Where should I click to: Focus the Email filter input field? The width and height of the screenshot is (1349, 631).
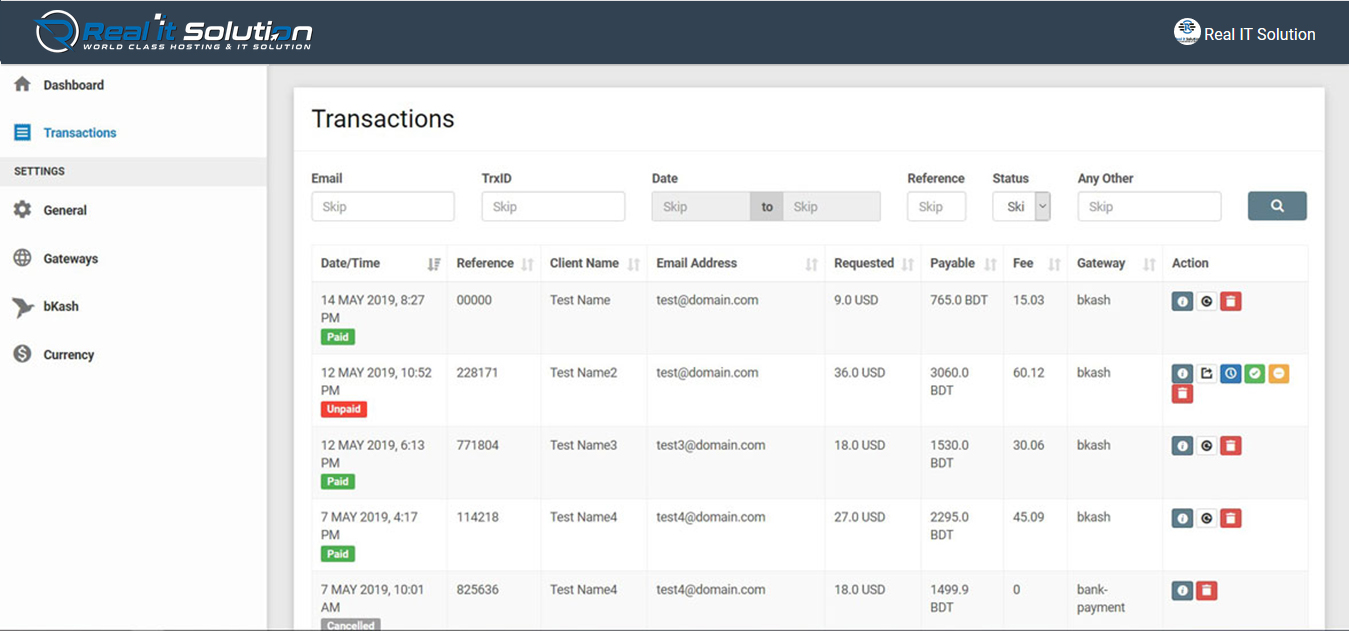tap(383, 207)
